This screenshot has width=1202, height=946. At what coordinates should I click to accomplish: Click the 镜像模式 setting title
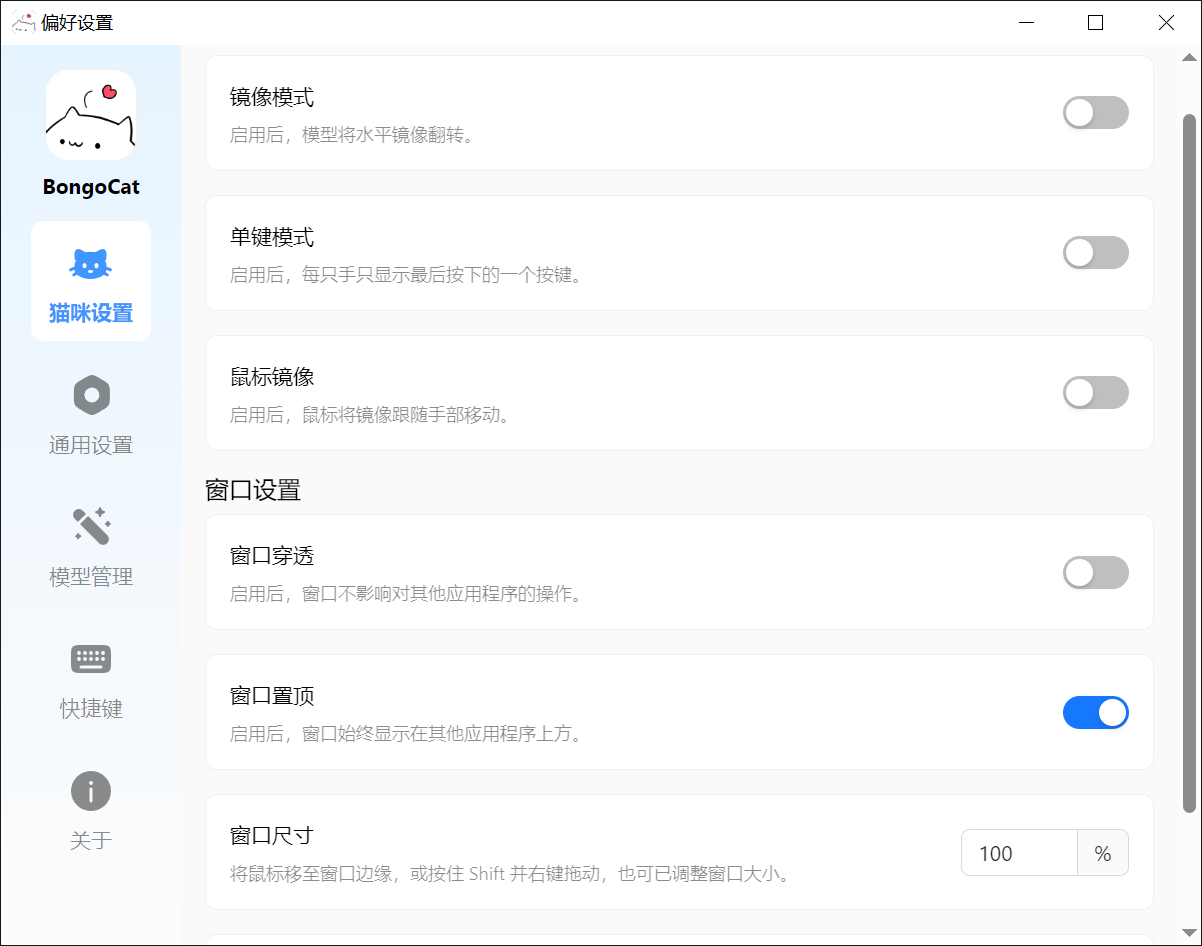pyautogui.click(x=272, y=97)
